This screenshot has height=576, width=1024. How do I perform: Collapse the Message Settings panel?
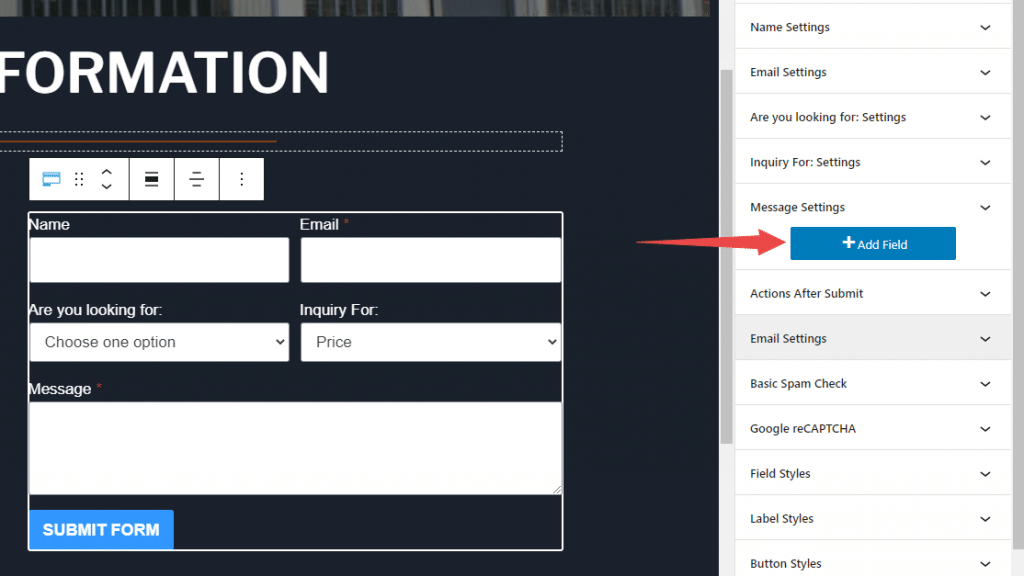tap(872, 207)
